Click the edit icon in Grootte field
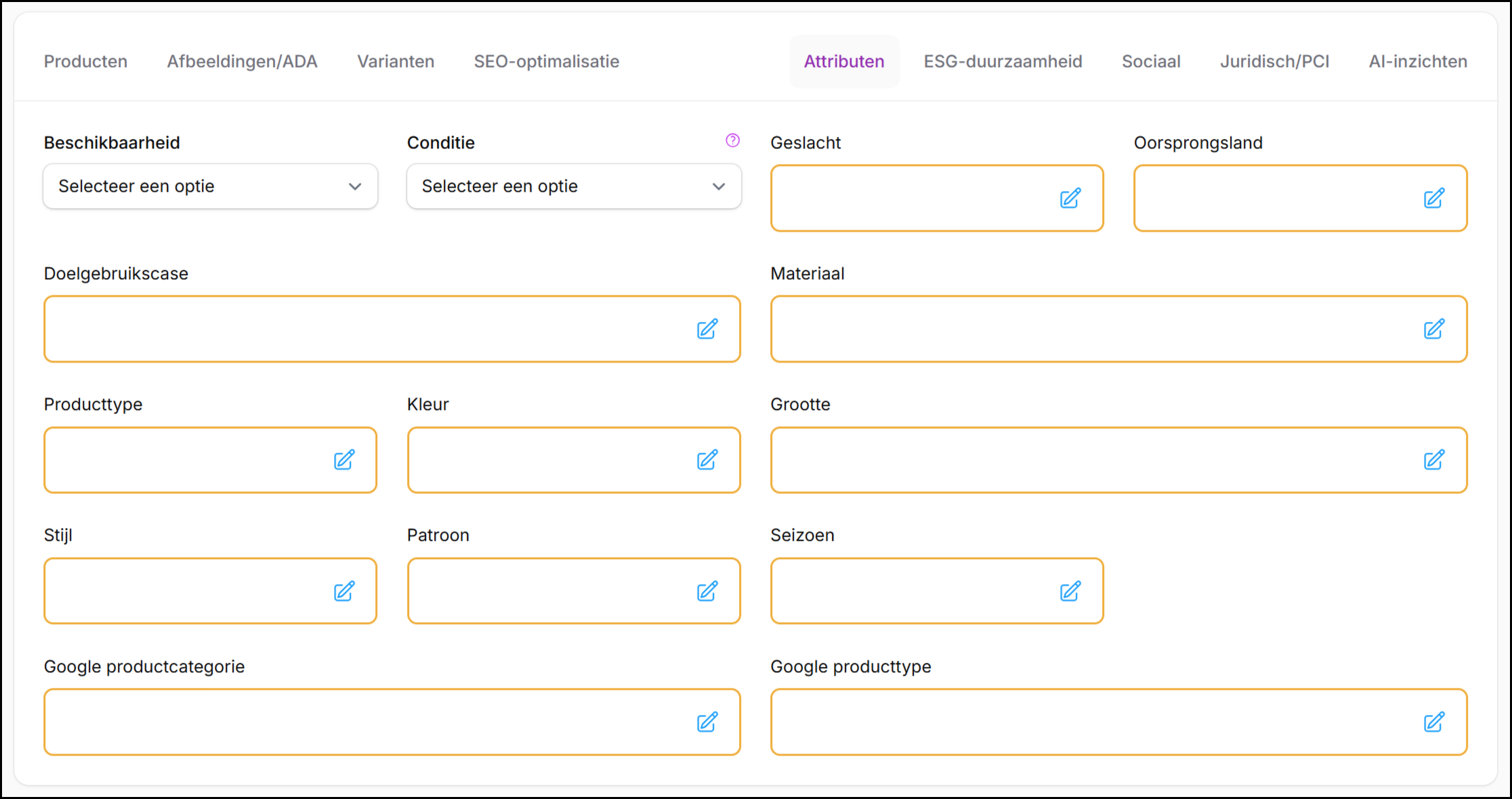This screenshot has height=799, width=1512. 1433,460
